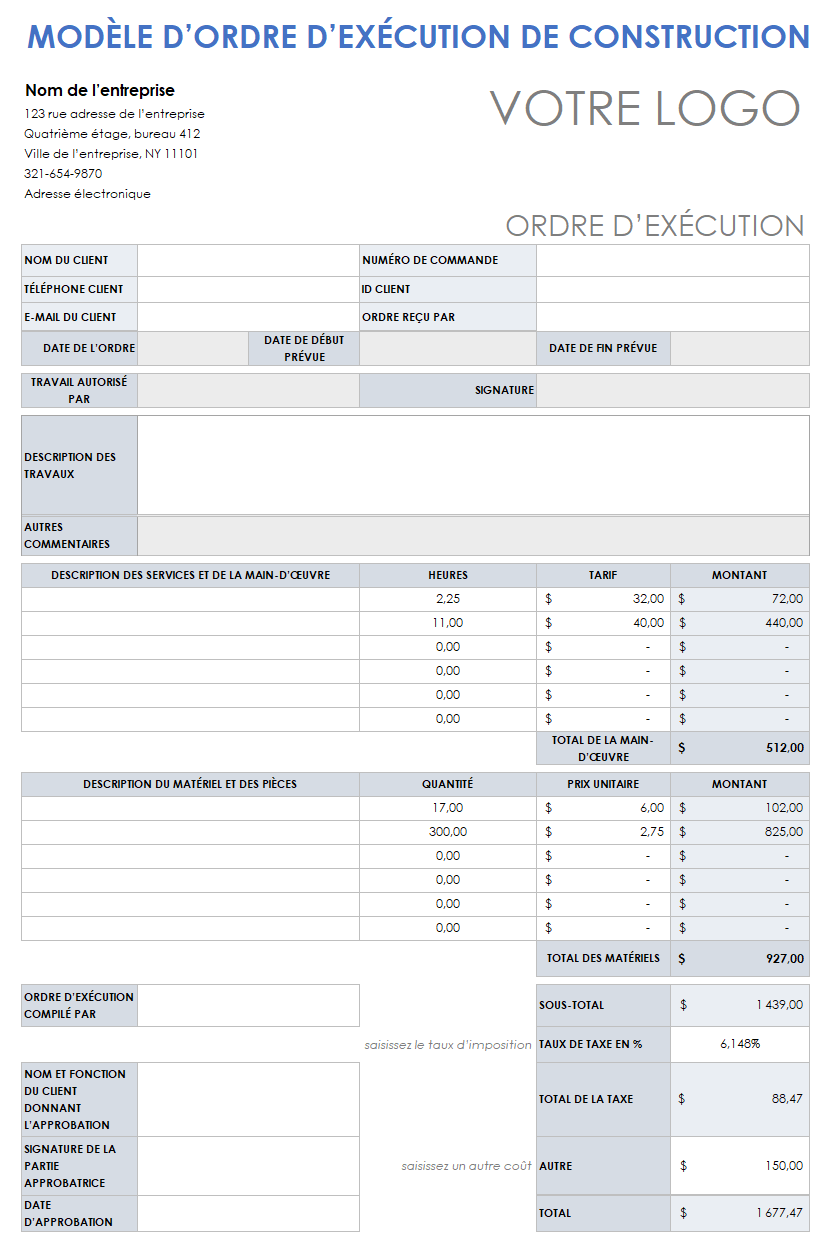Click the DATE DE FIN PRÉVUE field
Screen dimensions: 832x1242
745,348
